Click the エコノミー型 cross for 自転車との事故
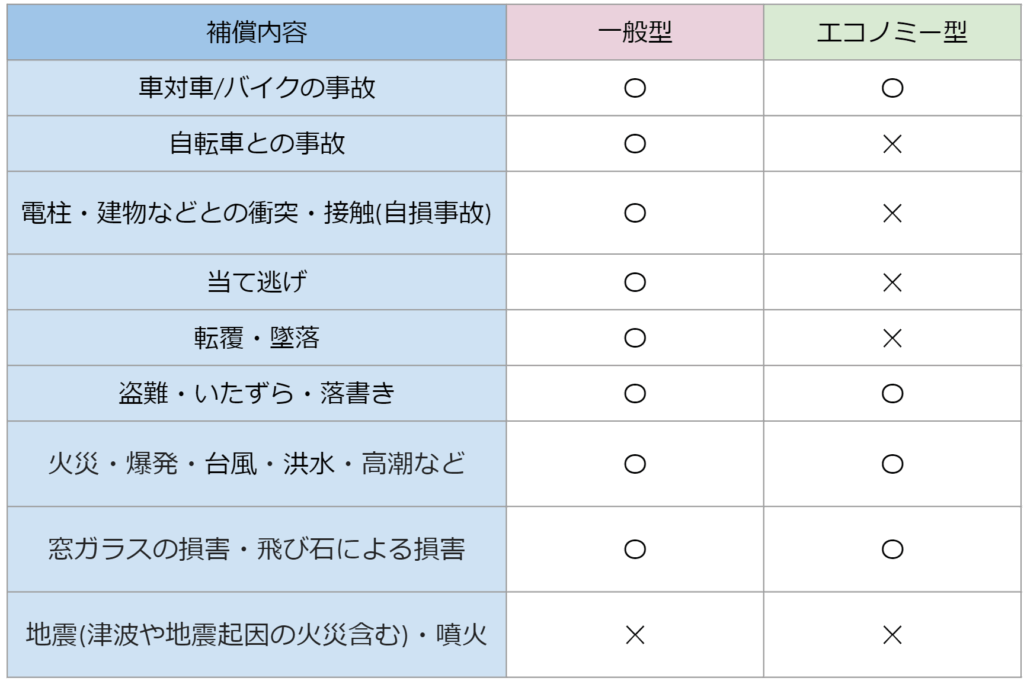 click(x=893, y=144)
